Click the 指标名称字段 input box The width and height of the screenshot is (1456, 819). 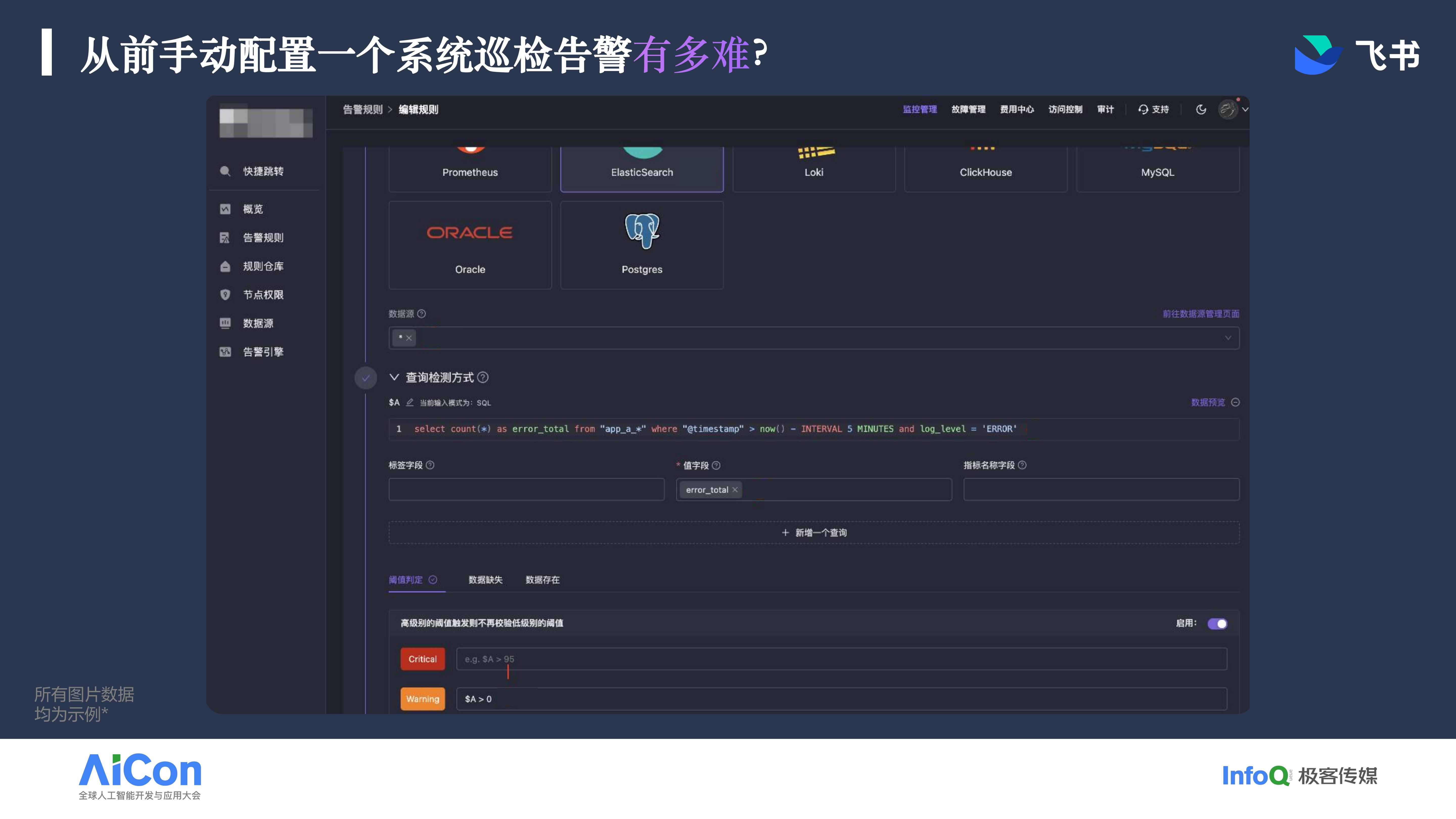1101,489
